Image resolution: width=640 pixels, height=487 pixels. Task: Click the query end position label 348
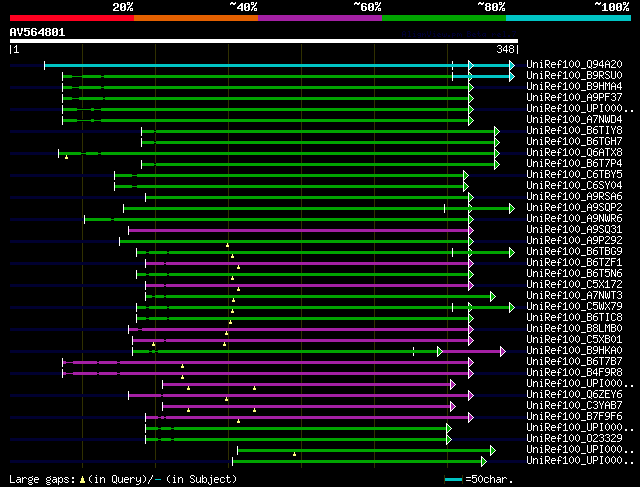(x=505, y=49)
